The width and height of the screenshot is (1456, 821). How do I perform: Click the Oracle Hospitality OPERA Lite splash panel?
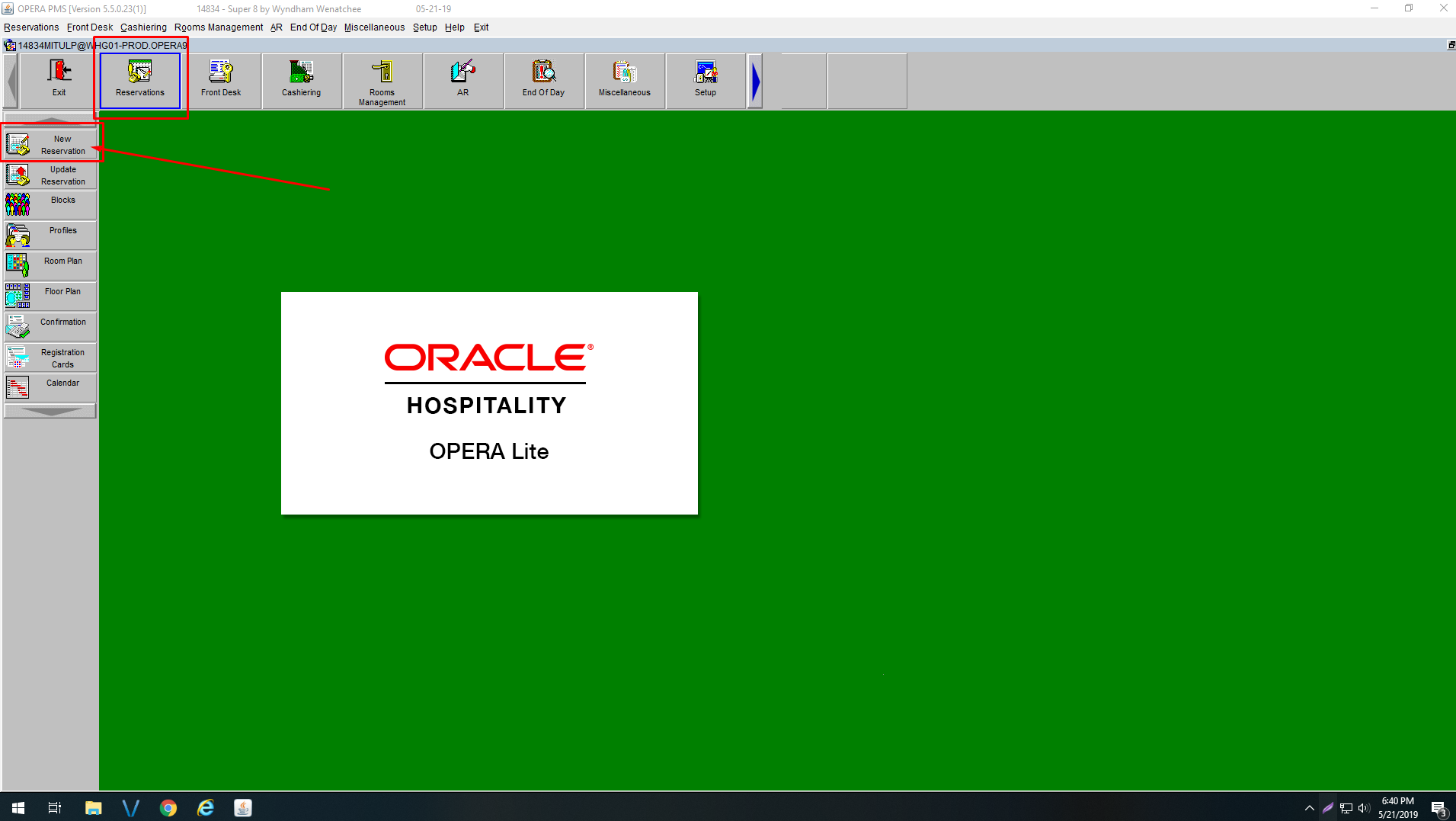[489, 403]
